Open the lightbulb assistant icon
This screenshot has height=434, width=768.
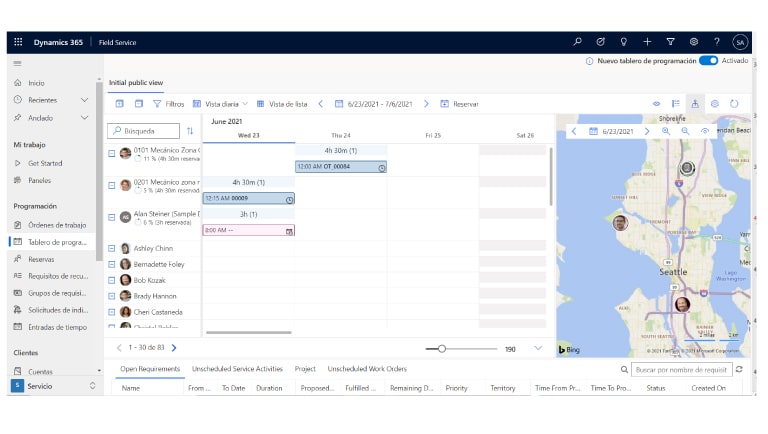pyautogui.click(x=624, y=42)
